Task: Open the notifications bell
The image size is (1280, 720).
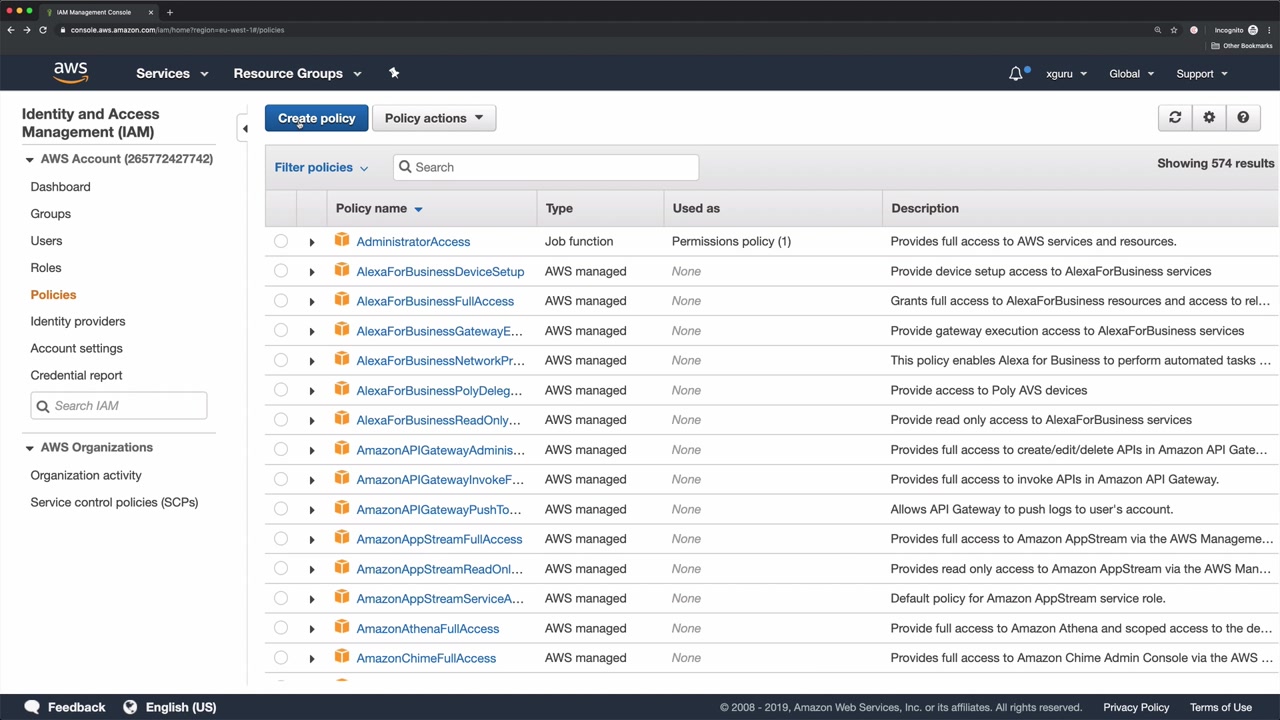Action: pos(1016,74)
